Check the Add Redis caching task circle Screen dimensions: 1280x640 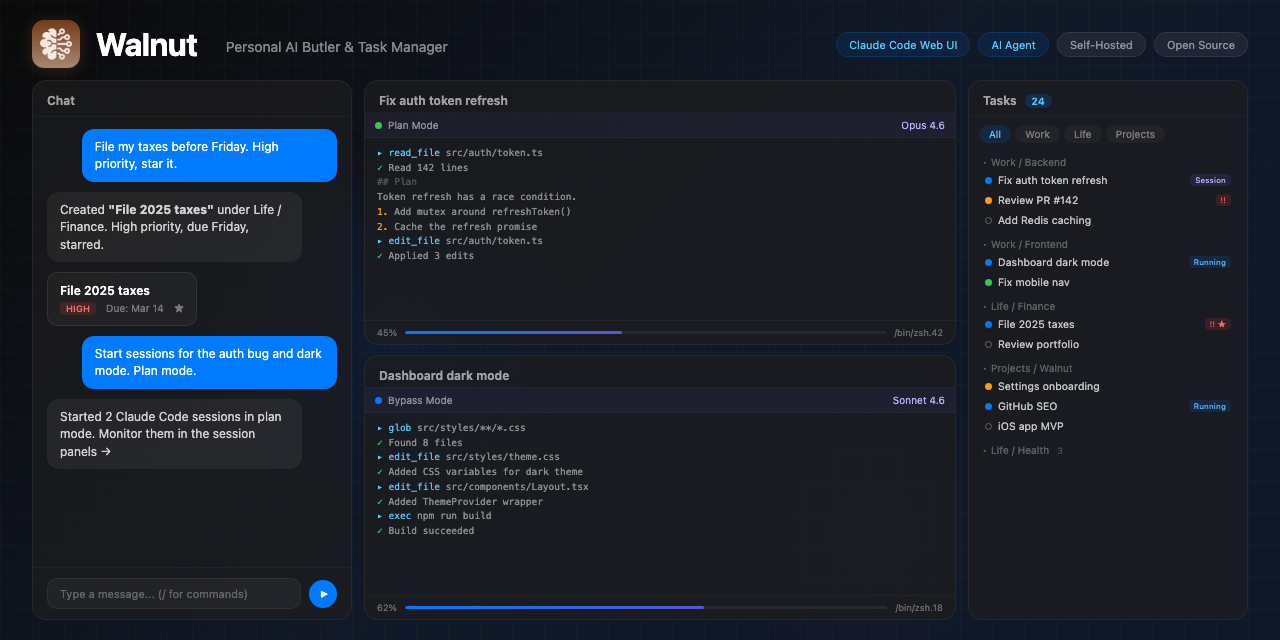pos(988,220)
